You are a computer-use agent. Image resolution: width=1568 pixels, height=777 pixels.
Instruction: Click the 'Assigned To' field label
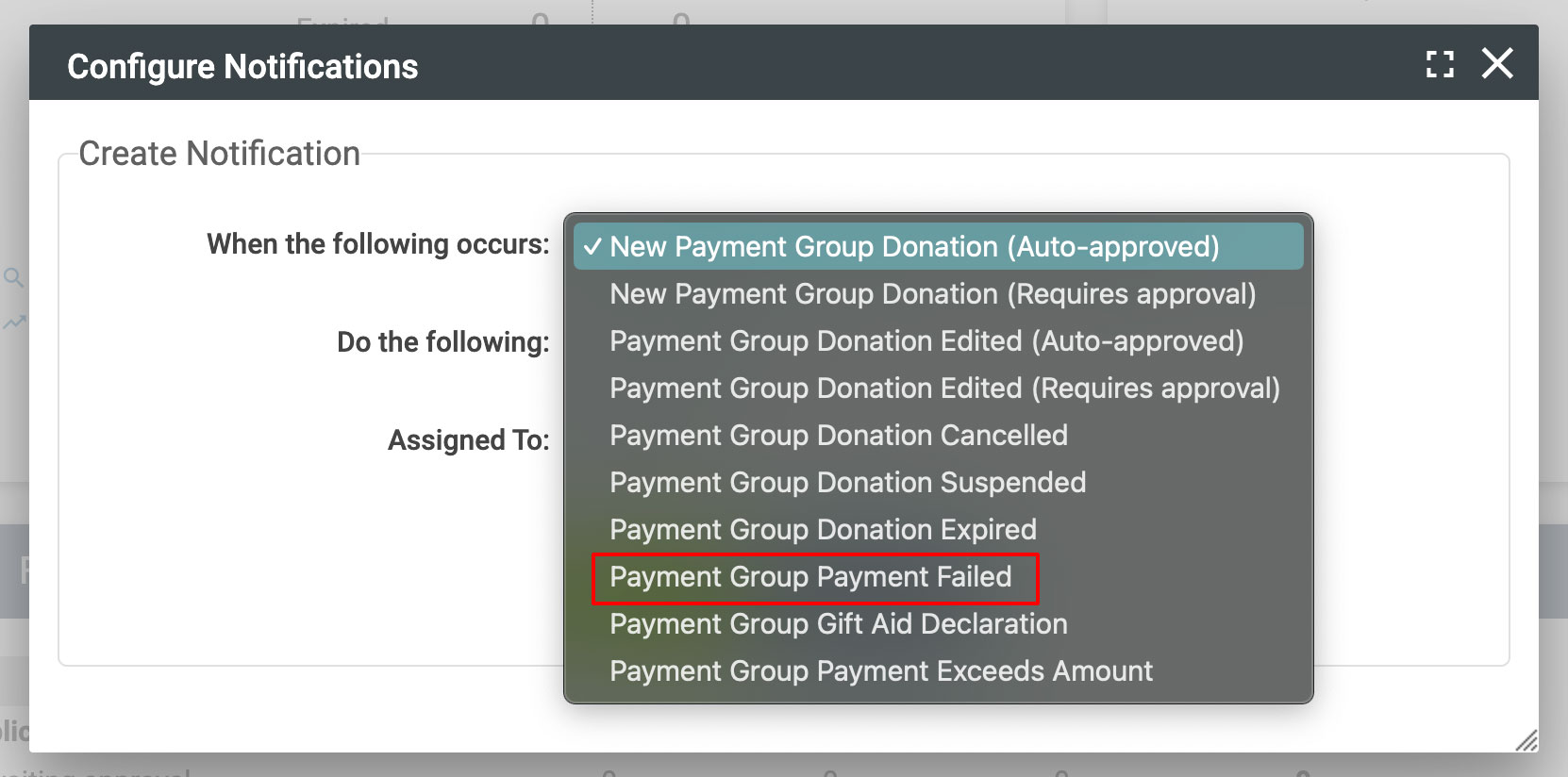[466, 439]
